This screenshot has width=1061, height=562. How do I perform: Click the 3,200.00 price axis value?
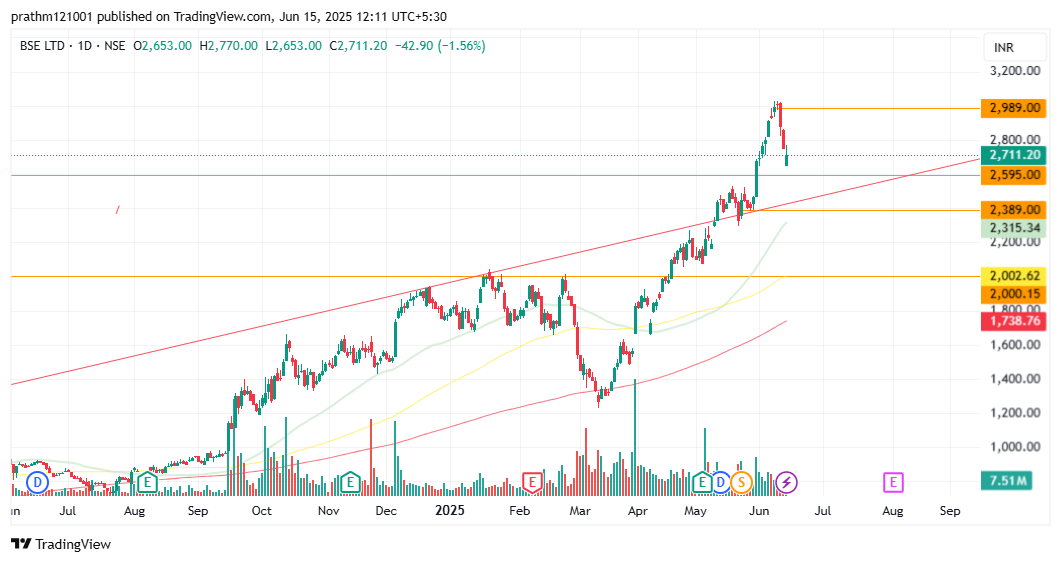(x=1015, y=70)
